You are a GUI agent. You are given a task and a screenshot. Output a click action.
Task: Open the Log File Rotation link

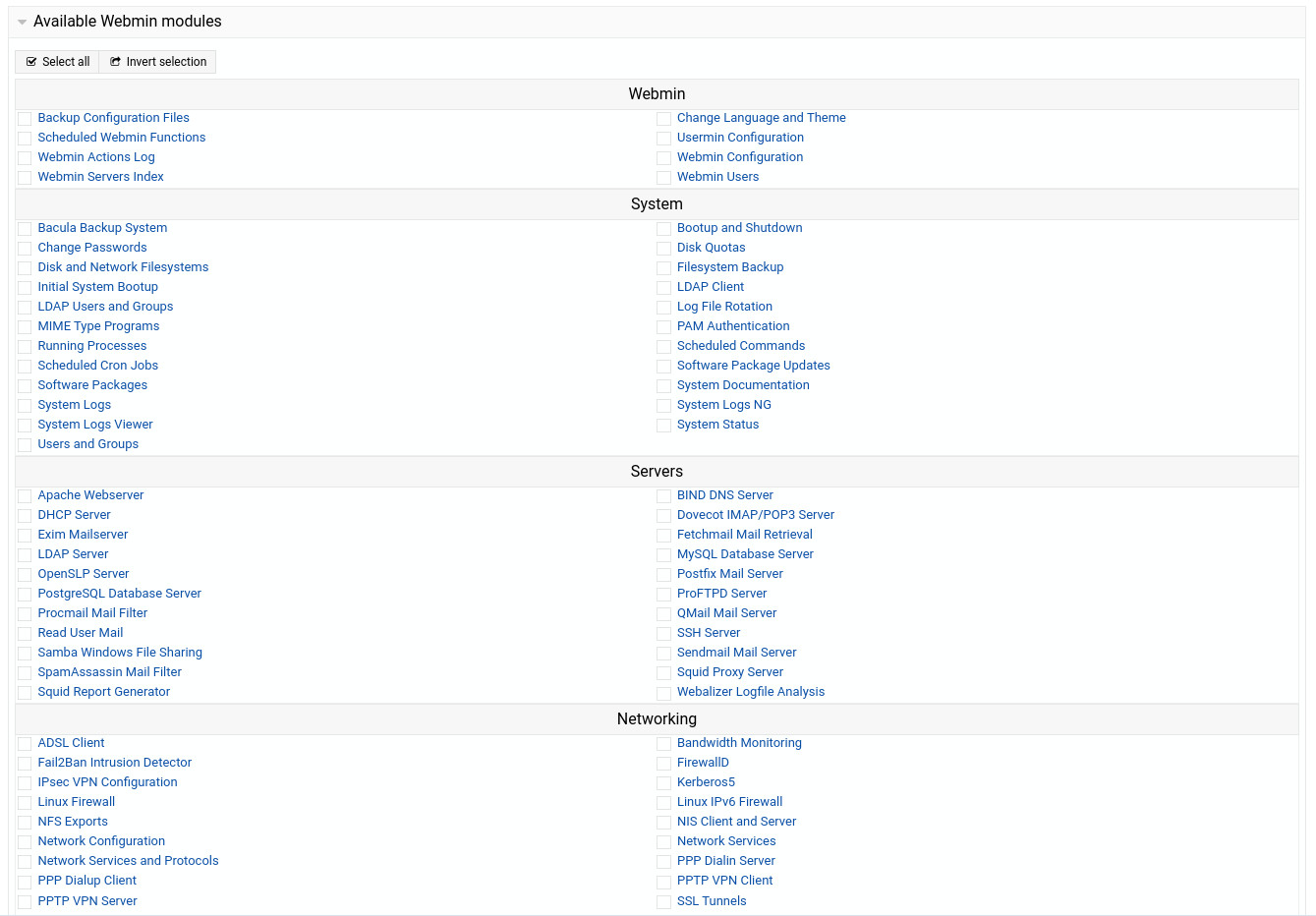[x=724, y=307]
